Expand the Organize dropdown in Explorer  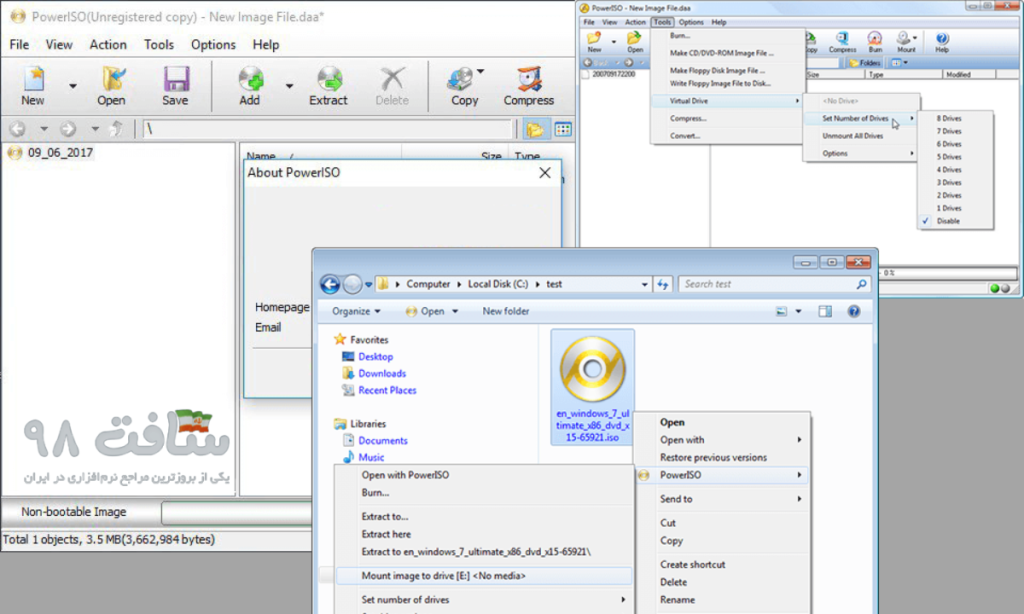coord(356,311)
